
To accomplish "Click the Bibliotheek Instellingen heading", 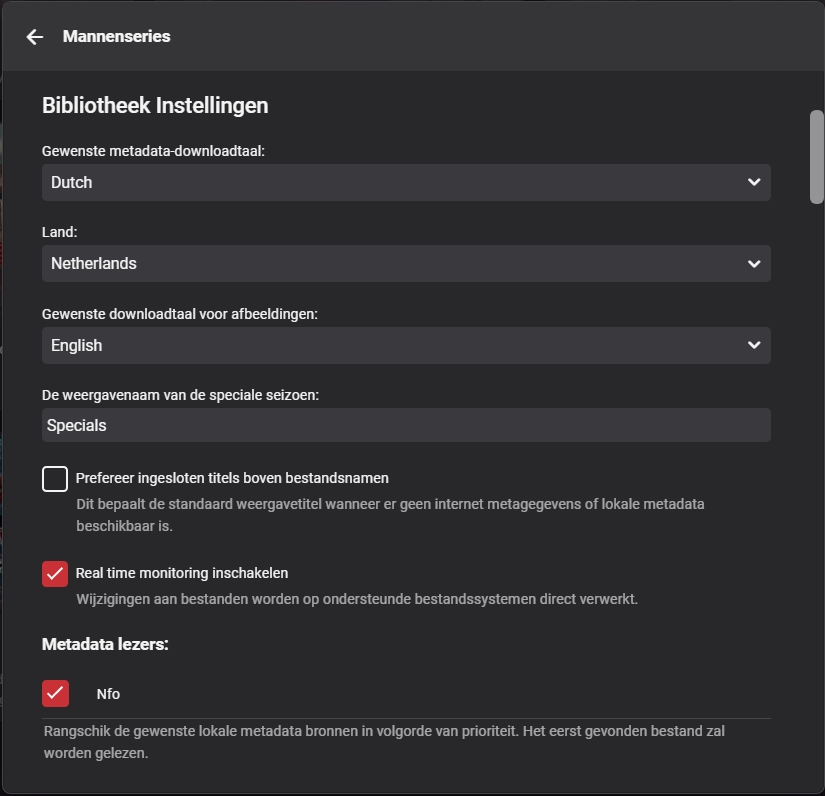I will (155, 105).
